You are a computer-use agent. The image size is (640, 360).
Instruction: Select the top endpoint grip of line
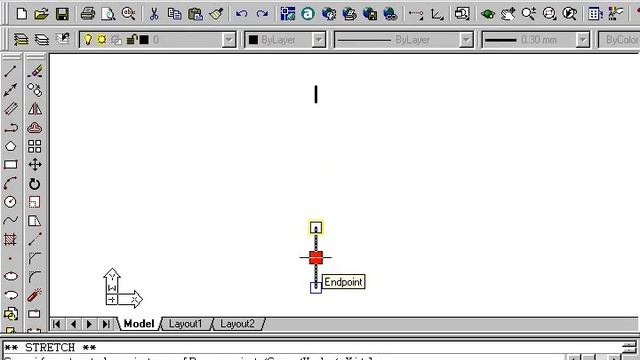point(316,227)
